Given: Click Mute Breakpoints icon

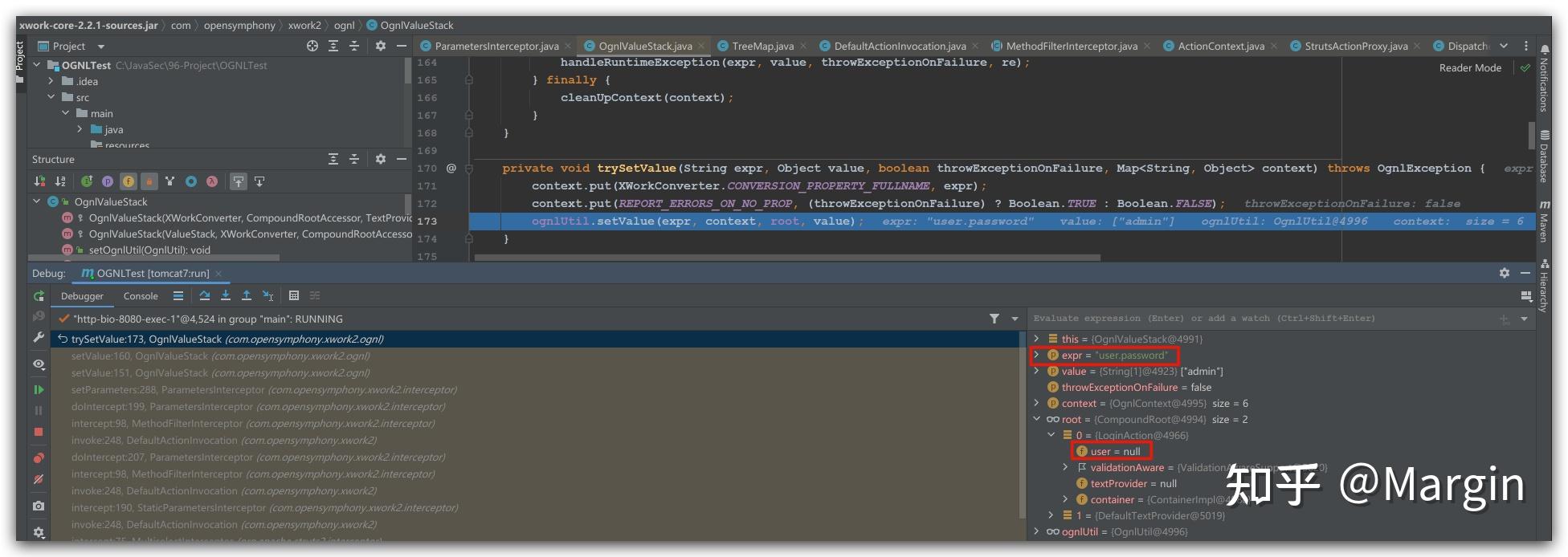Looking at the screenshot, I should pyautogui.click(x=39, y=479).
